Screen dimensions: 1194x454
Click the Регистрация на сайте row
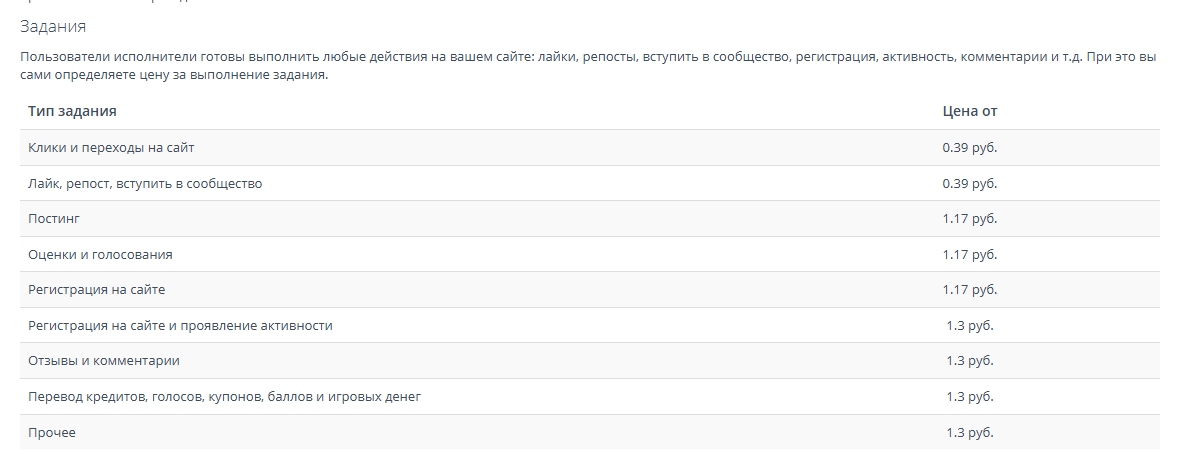(x=589, y=290)
